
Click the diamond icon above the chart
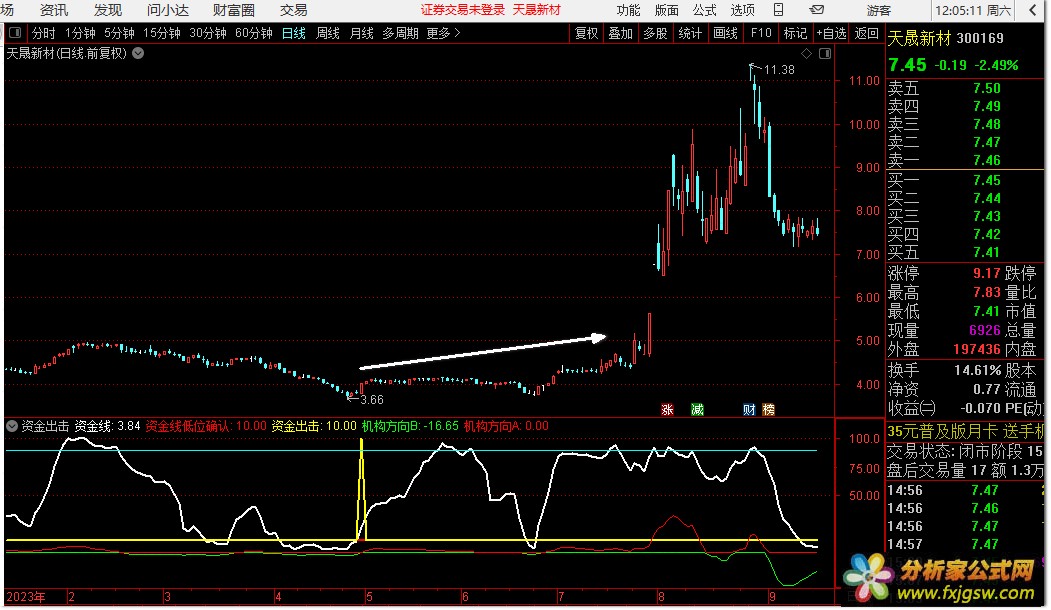coord(806,54)
